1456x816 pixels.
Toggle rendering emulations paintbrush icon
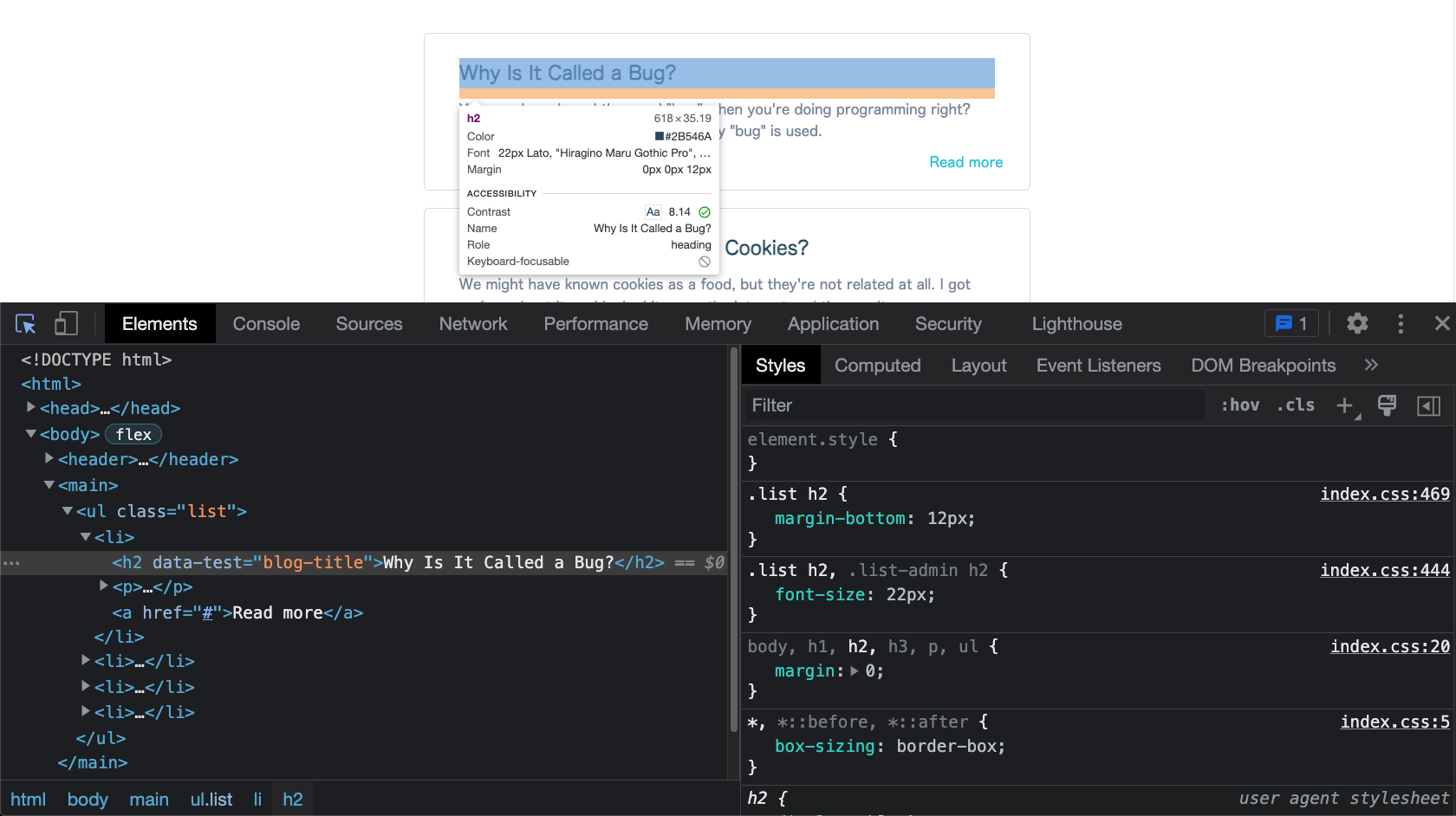tap(1387, 405)
